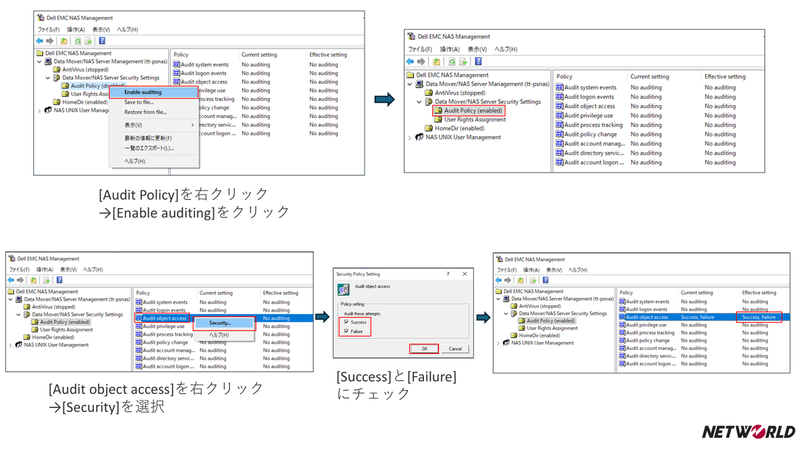Open ファイル(F) menu in upper-right window
This screenshot has width=800, height=450.
[x=420, y=49]
